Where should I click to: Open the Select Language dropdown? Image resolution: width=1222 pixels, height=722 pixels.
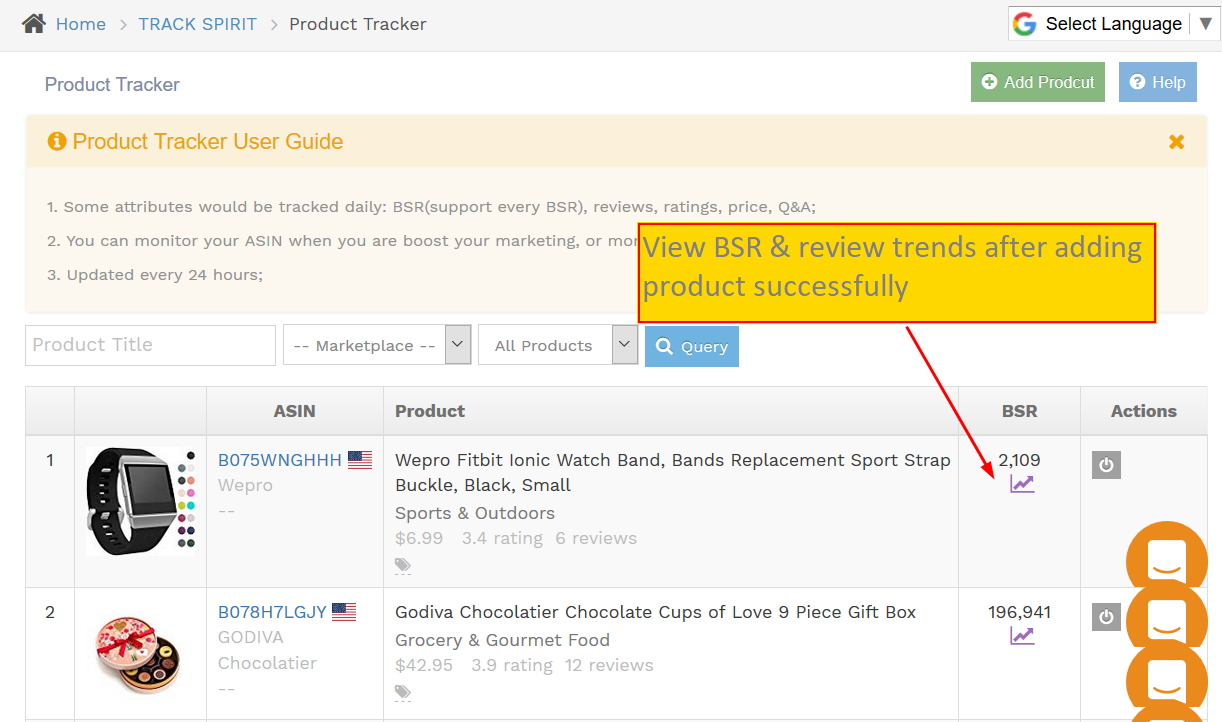(x=1113, y=24)
